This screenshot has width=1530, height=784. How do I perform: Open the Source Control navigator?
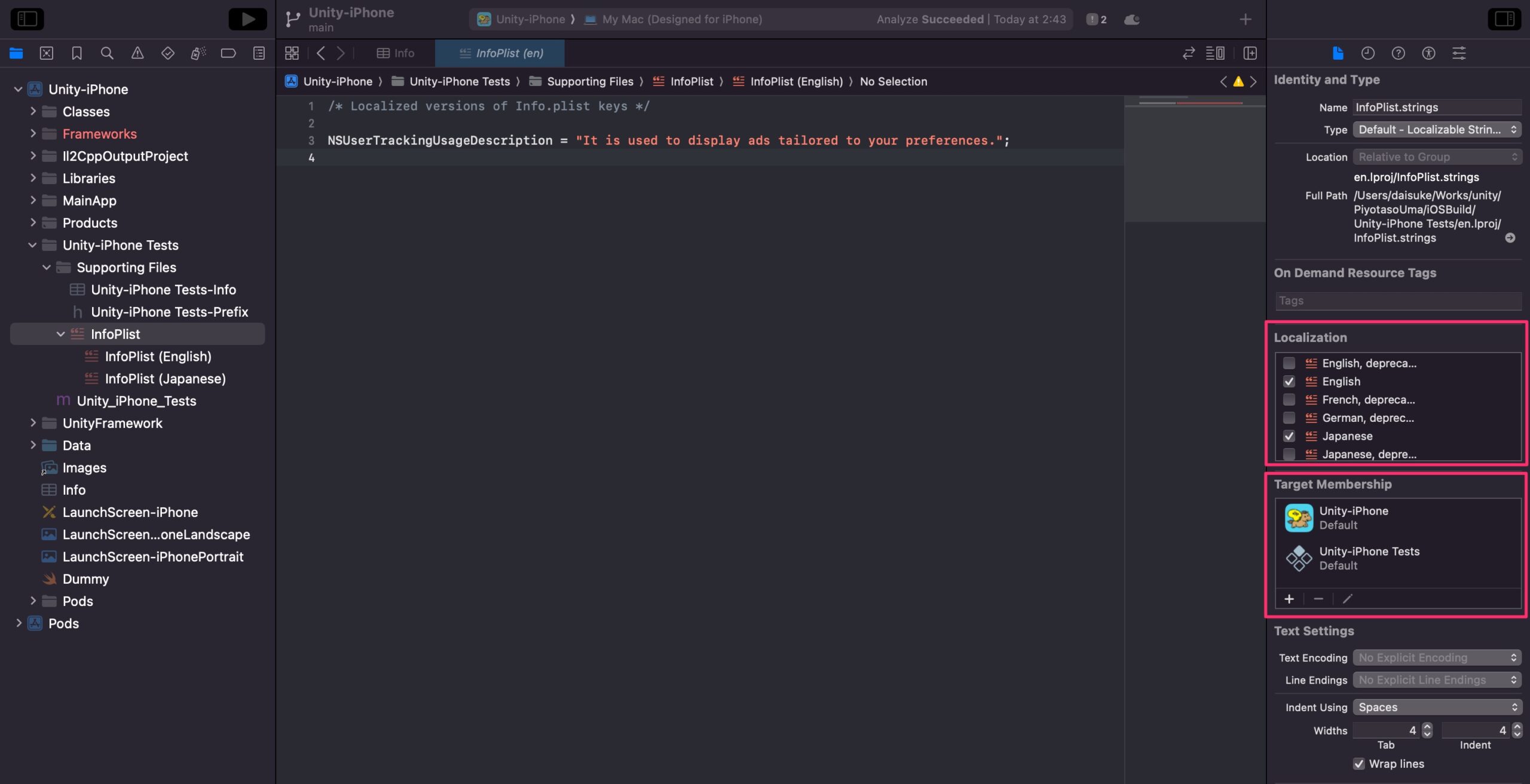[47, 53]
